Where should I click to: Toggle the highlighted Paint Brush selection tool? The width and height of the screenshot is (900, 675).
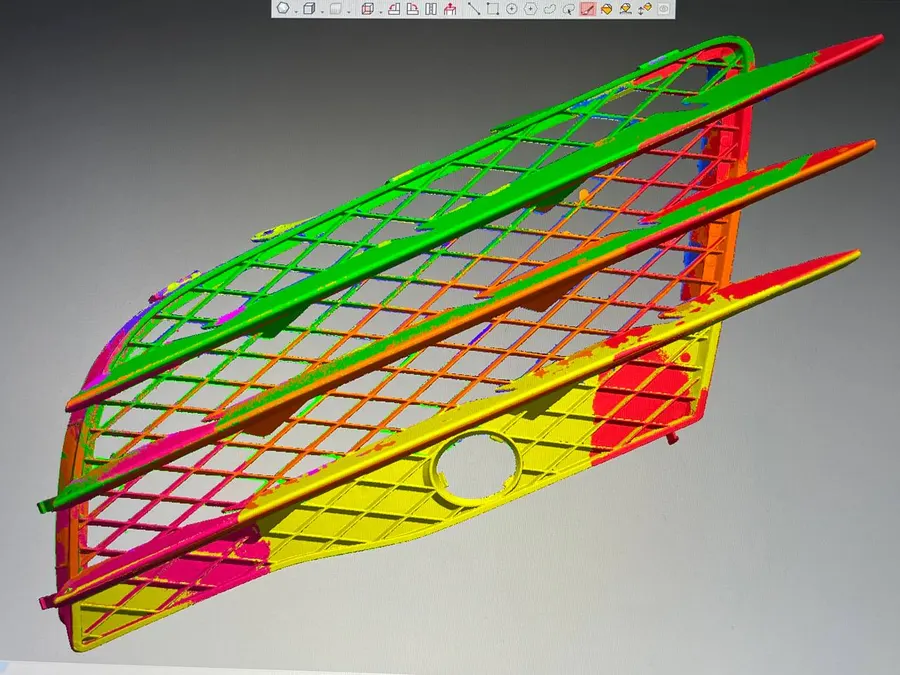point(587,8)
